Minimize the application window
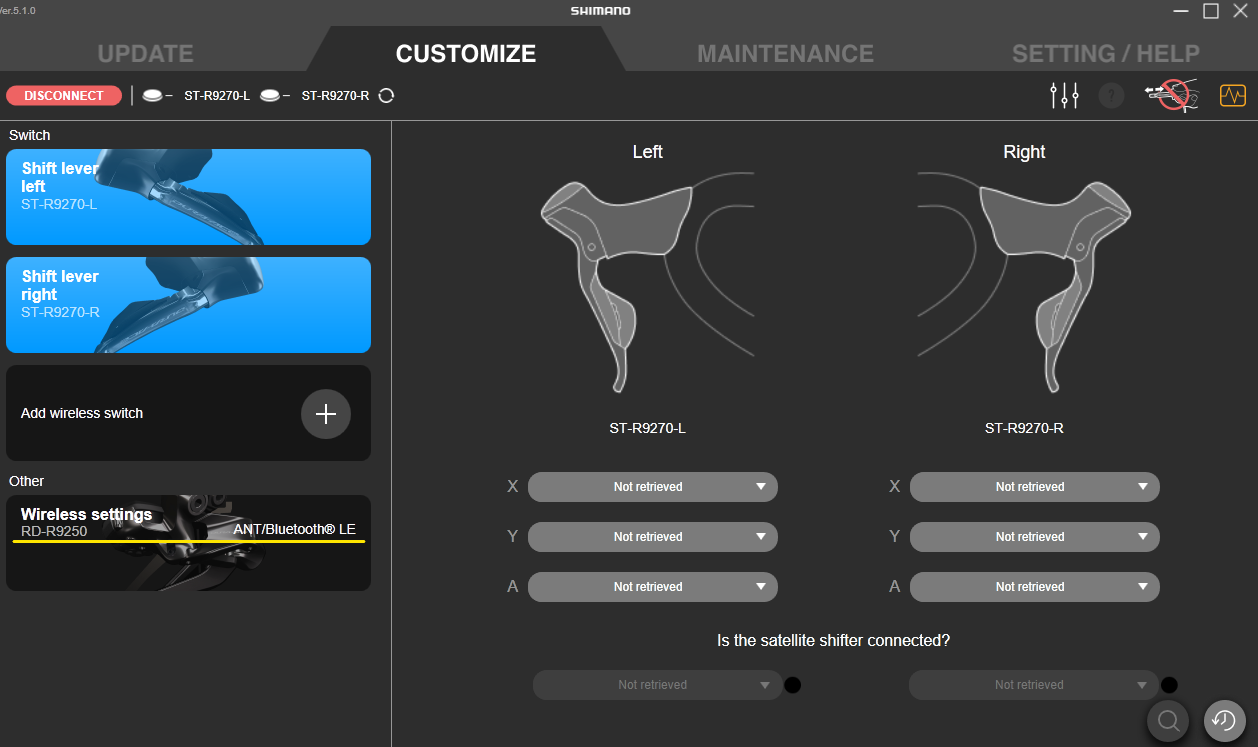Screen dimensions: 1258x747 coord(1181,11)
